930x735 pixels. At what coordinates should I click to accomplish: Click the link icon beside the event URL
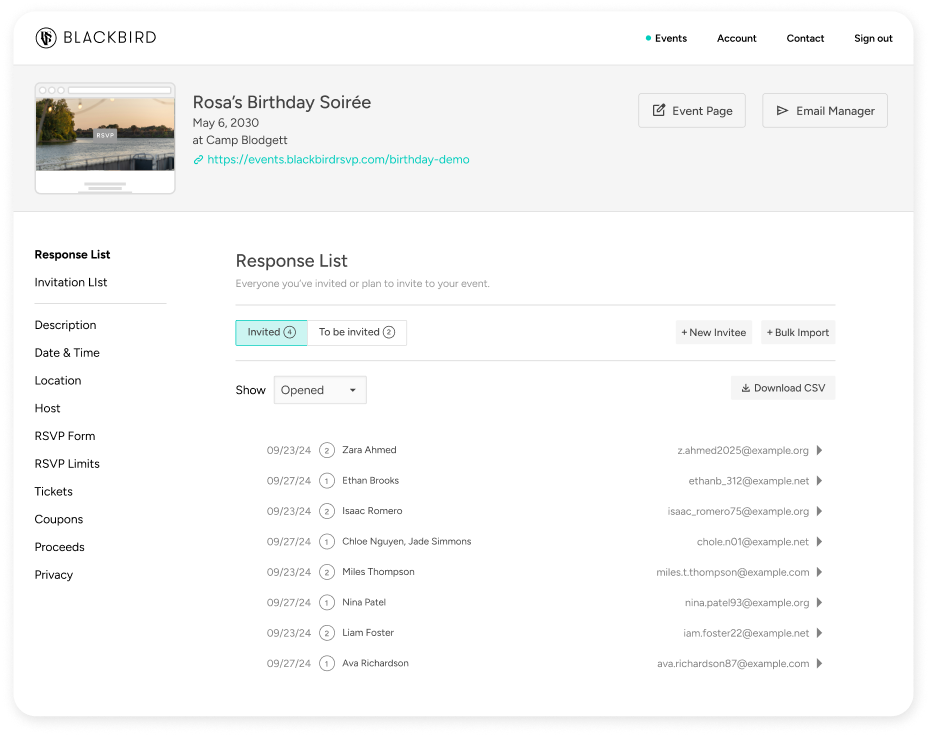197,160
